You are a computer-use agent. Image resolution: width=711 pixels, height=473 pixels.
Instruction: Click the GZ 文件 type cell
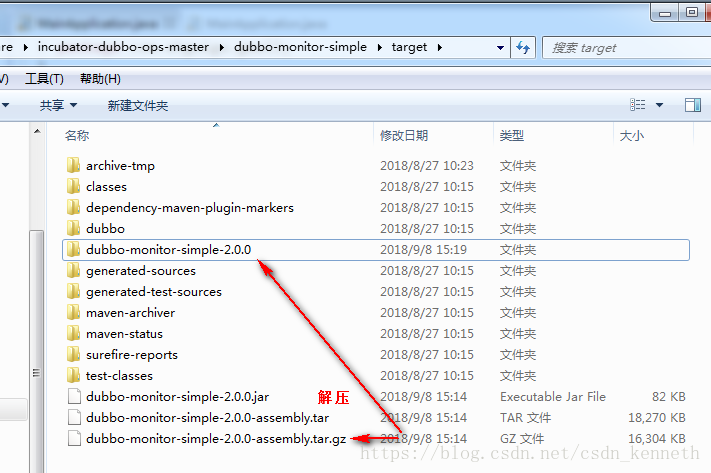pos(522,439)
